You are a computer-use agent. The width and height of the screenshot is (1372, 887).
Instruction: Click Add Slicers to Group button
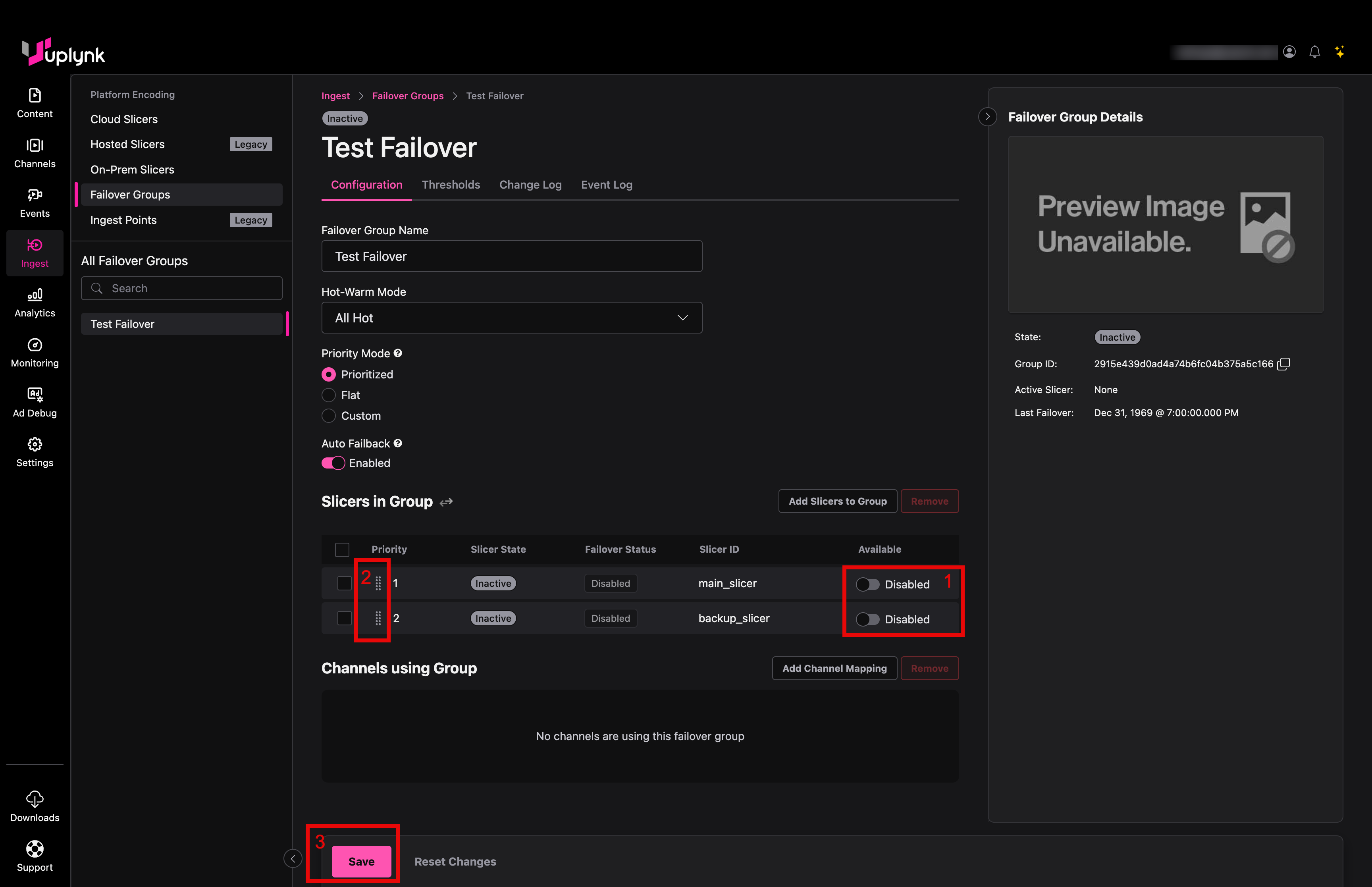837,501
